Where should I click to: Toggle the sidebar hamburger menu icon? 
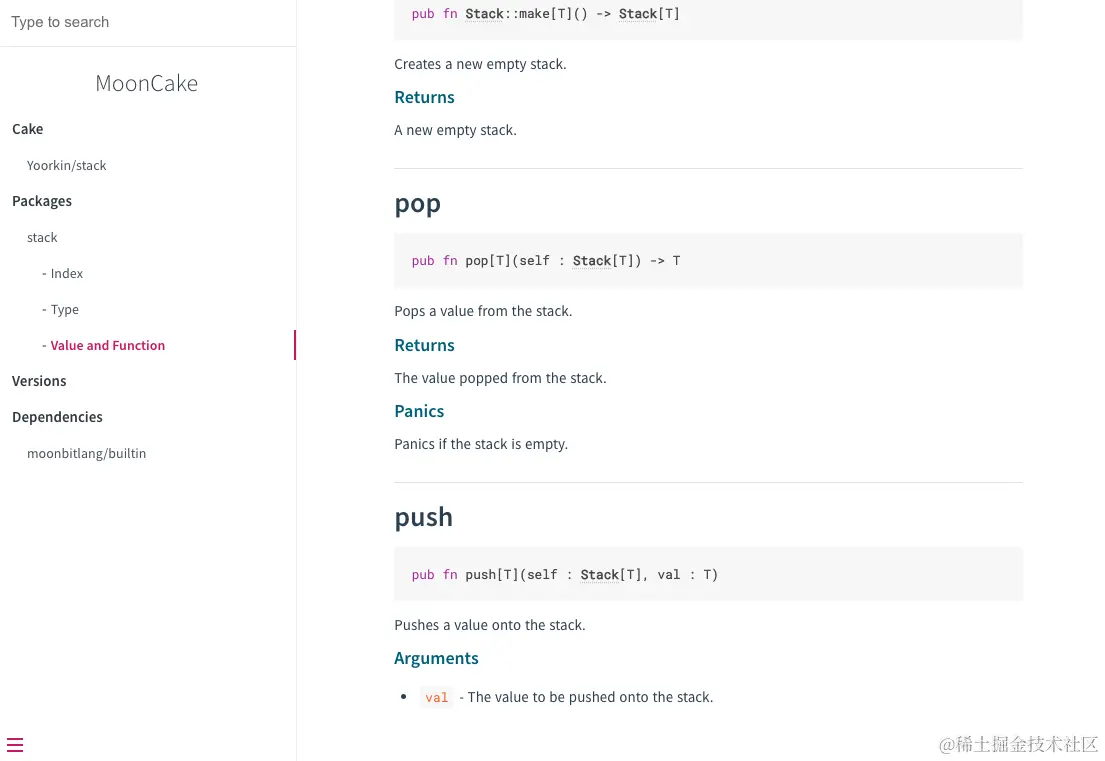[x=15, y=745]
